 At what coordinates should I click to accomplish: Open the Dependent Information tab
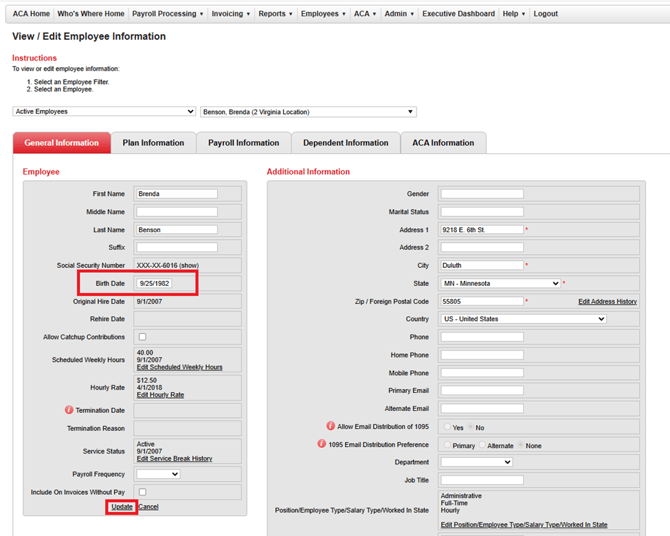coord(345,143)
